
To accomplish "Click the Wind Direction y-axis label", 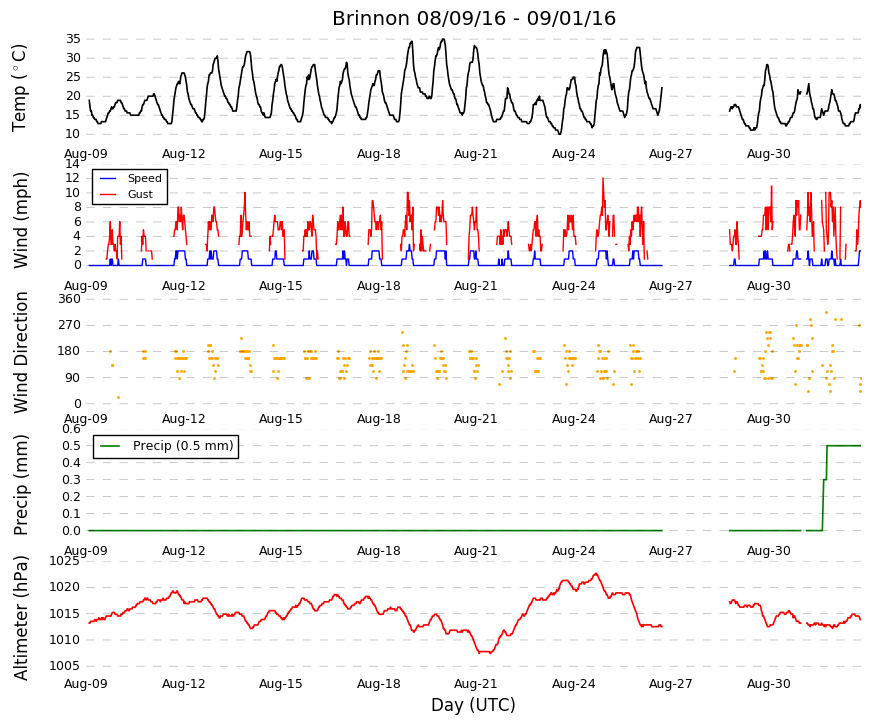I will 20,352.
